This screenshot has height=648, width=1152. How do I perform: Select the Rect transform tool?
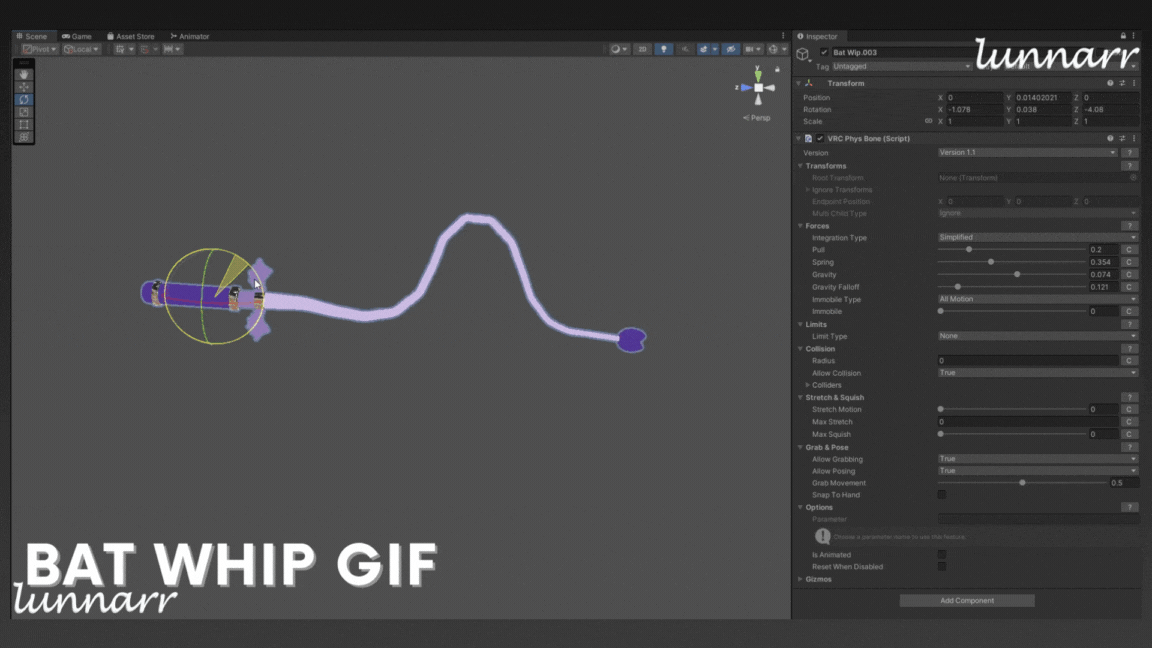[24, 125]
